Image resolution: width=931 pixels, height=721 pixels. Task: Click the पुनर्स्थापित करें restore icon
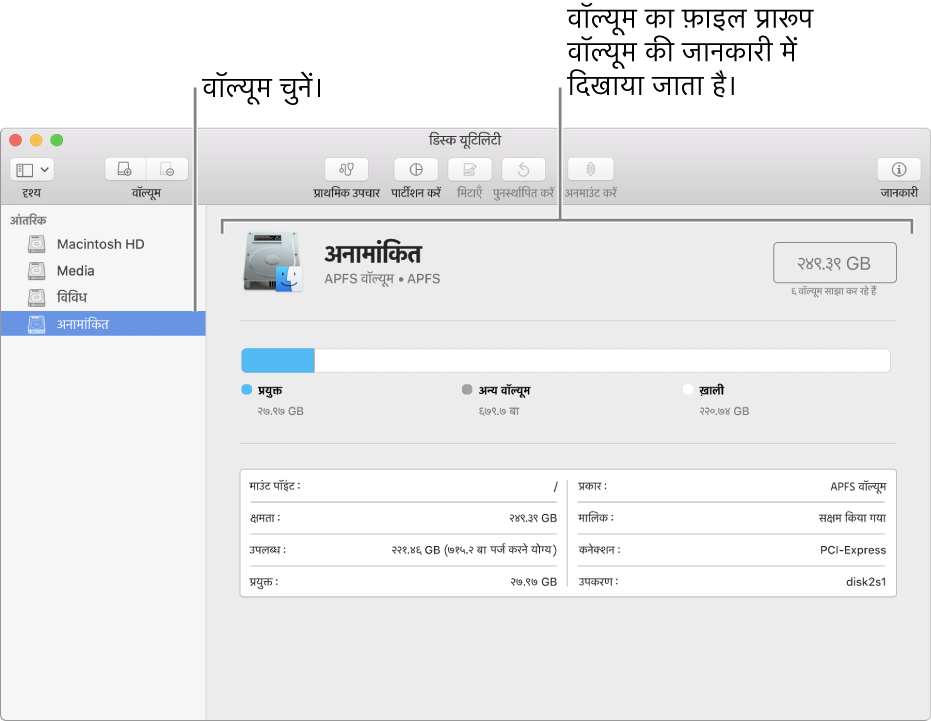tap(523, 169)
